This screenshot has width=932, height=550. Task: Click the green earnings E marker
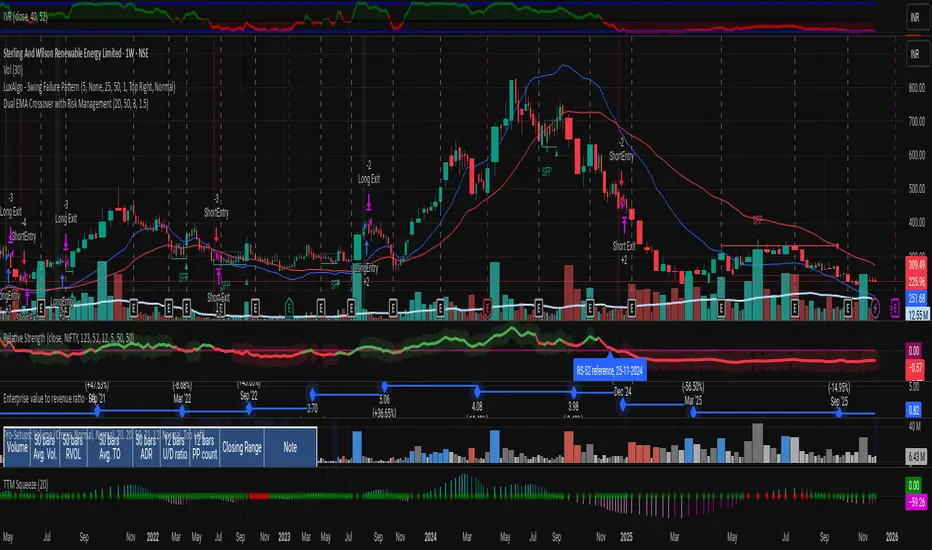point(289,306)
